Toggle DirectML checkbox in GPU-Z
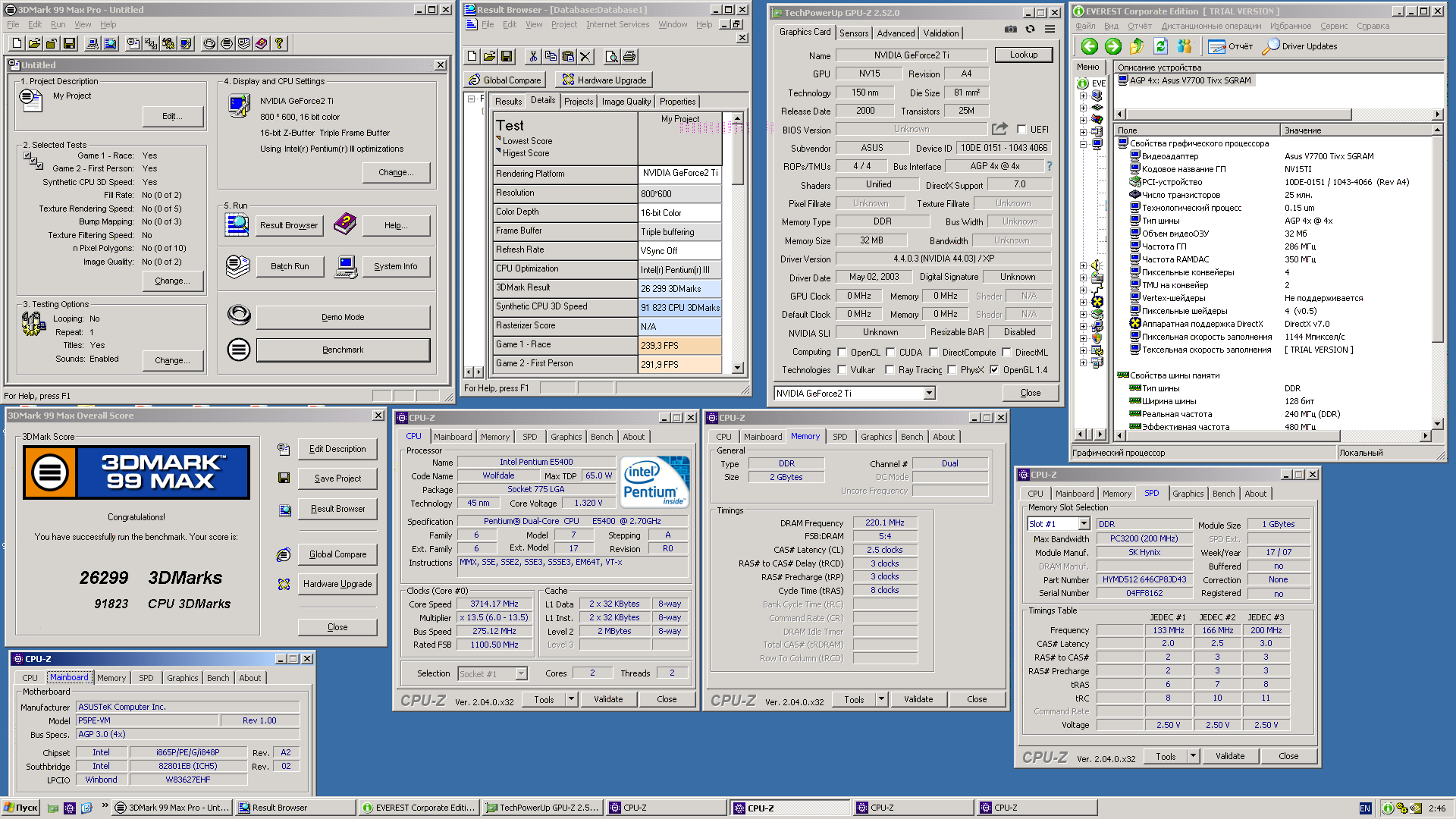 (x=1006, y=352)
